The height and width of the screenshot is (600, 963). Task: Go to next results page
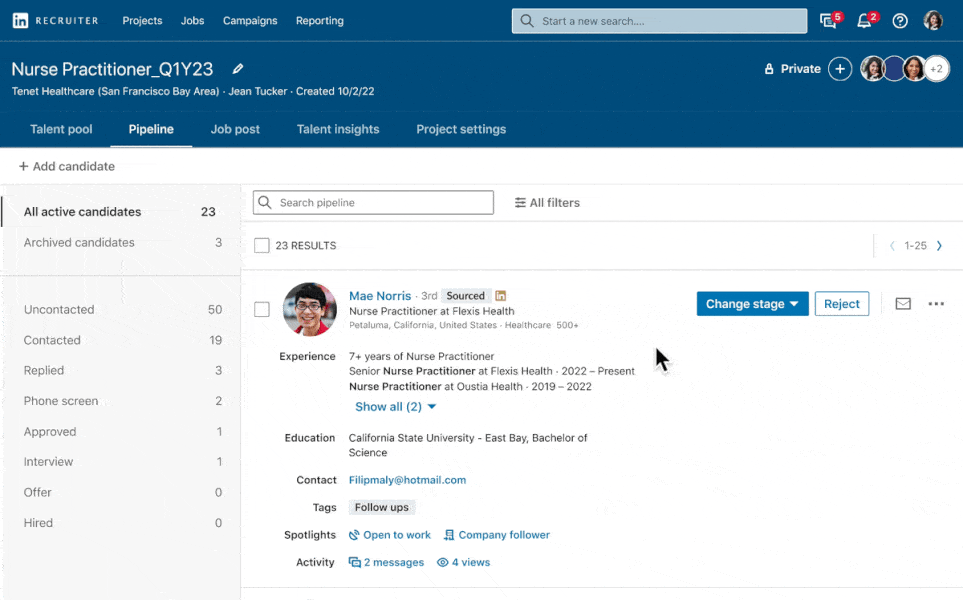(x=939, y=246)
